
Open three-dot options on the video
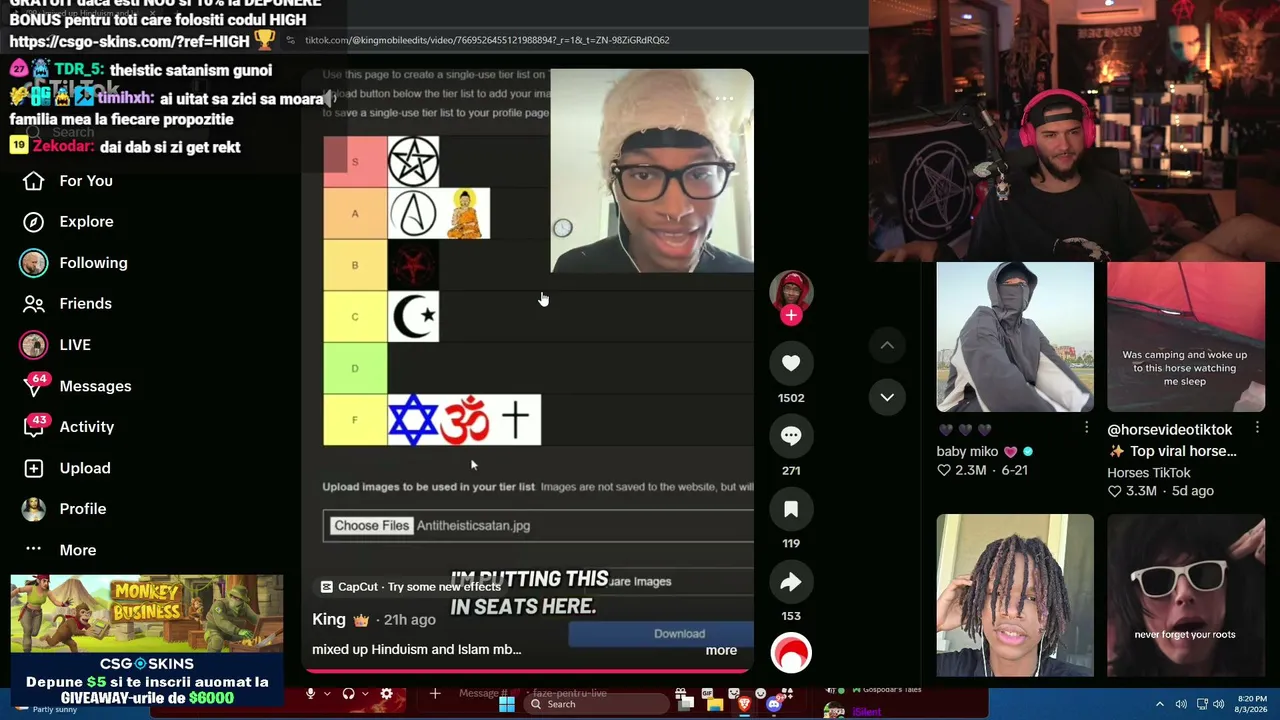[x=724, y=98]
